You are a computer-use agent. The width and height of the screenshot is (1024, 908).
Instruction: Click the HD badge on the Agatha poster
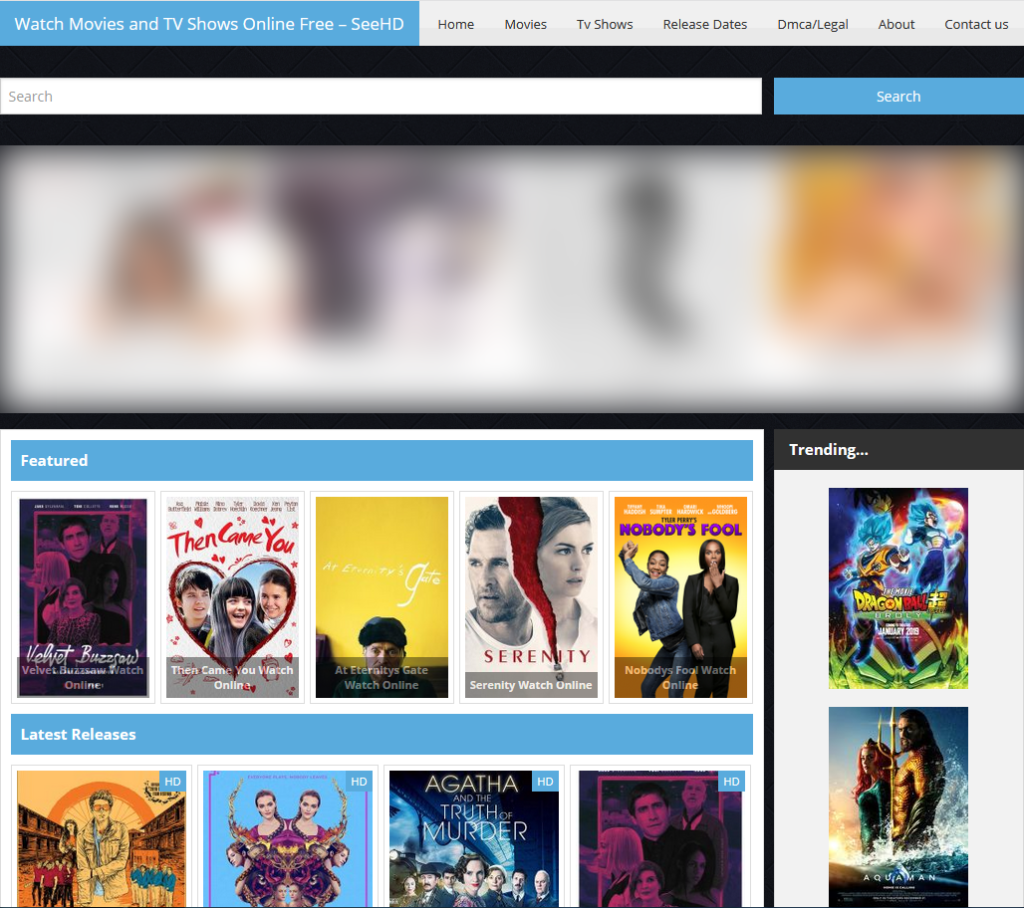click(545, 781)
